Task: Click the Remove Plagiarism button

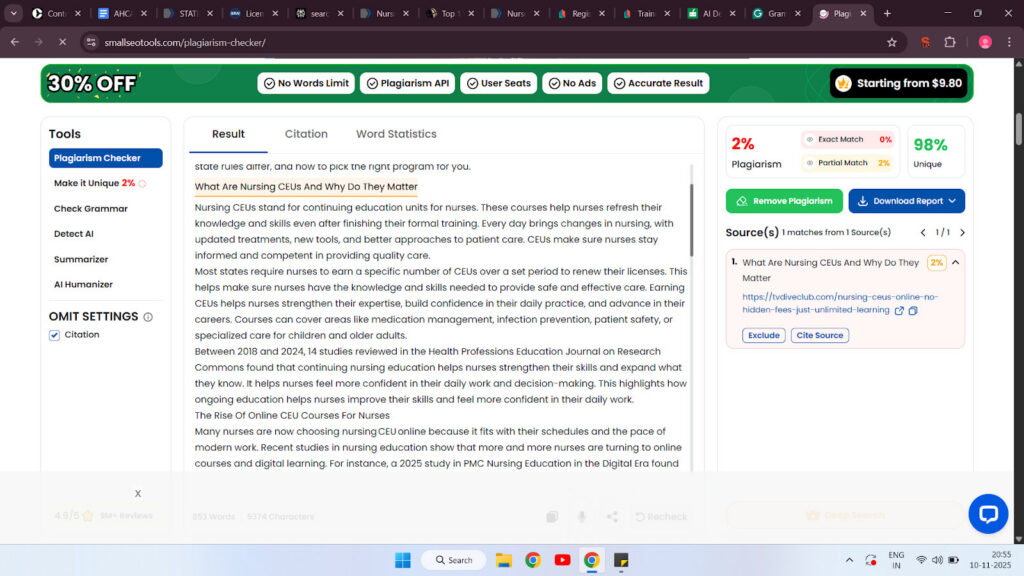Action: pyautogui.click(x=784, y=201)
